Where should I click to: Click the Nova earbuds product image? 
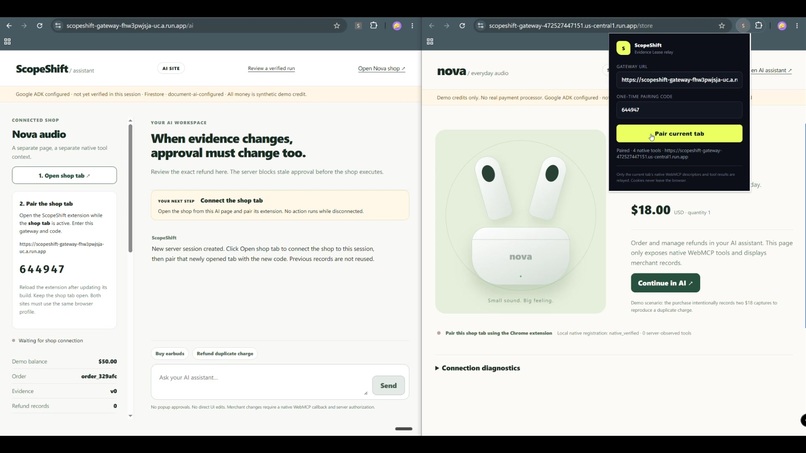point(520,221)
